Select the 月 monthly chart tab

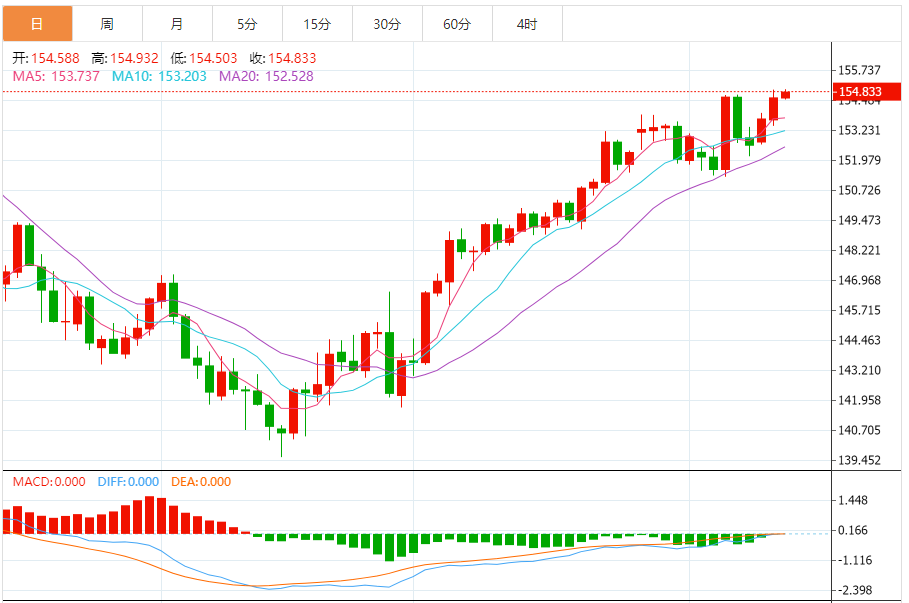coord(177,23)
